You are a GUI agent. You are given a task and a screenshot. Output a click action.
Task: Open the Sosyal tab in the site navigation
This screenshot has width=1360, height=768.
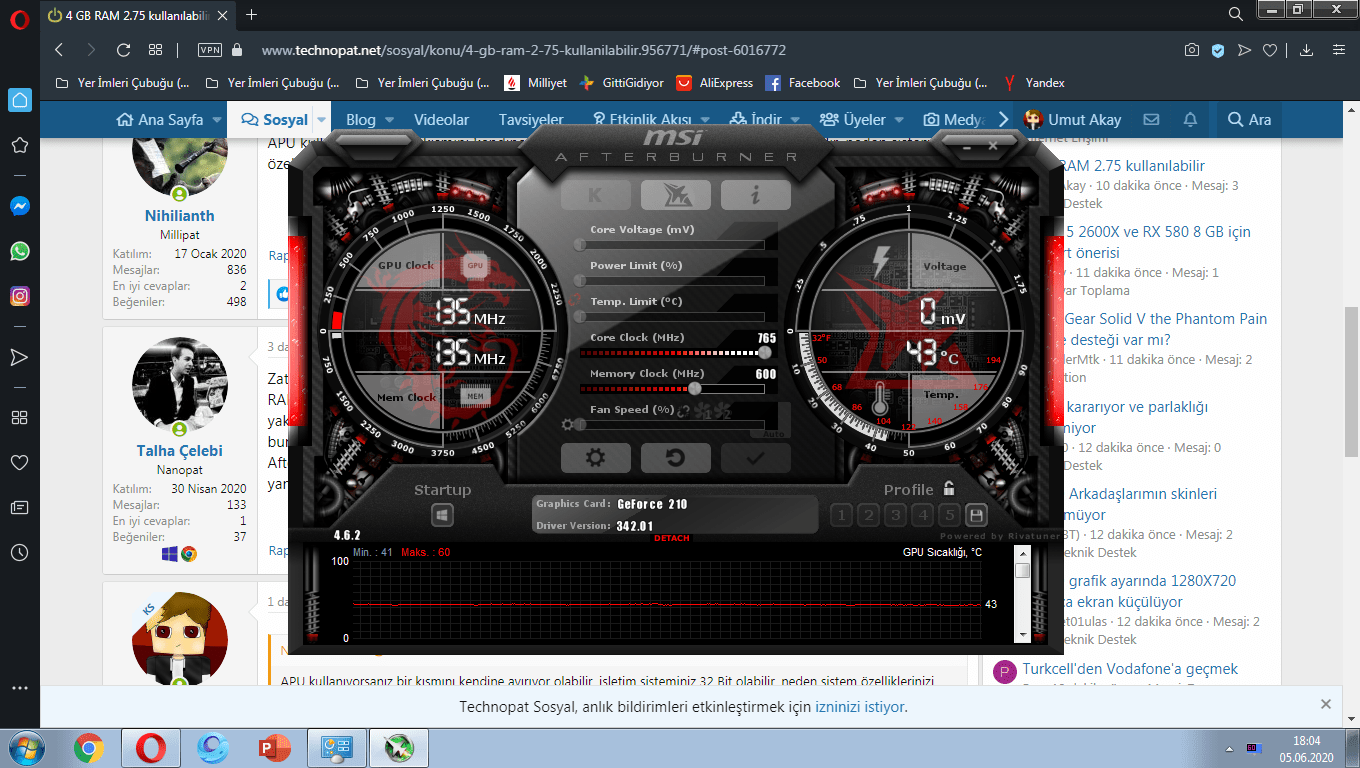click(x=275, y=120)
